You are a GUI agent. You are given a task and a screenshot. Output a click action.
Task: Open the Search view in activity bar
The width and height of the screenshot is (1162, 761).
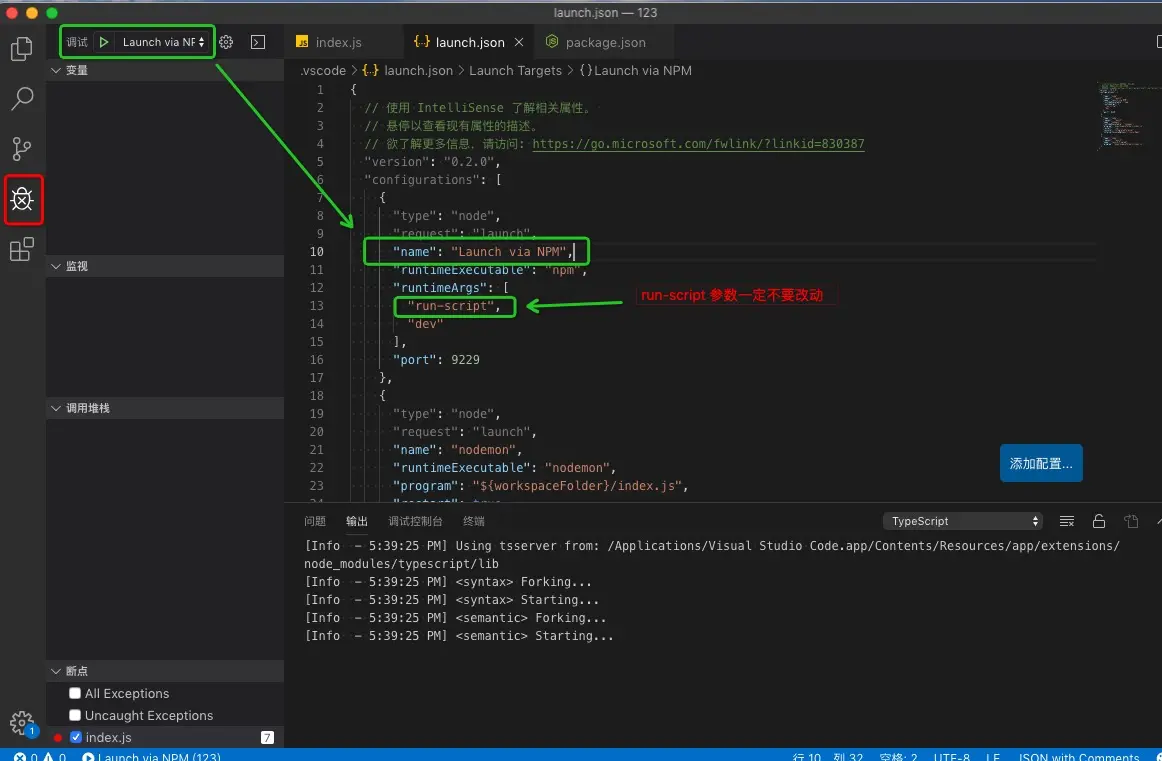[x=21, y=99]
